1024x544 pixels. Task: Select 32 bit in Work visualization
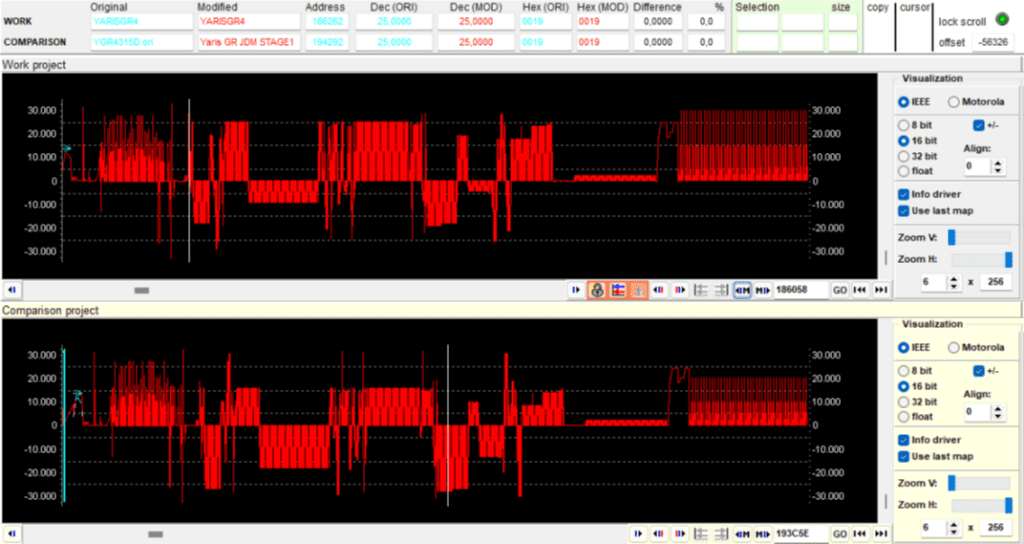(904, 156)
